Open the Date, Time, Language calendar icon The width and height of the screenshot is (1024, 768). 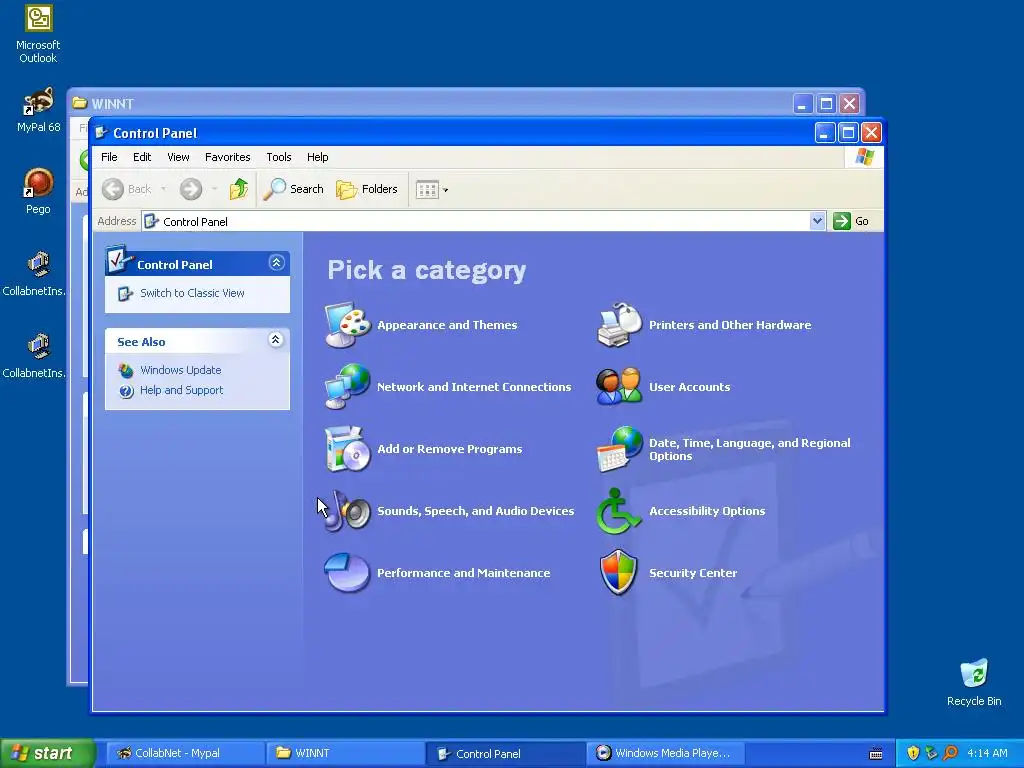point(620,449)
